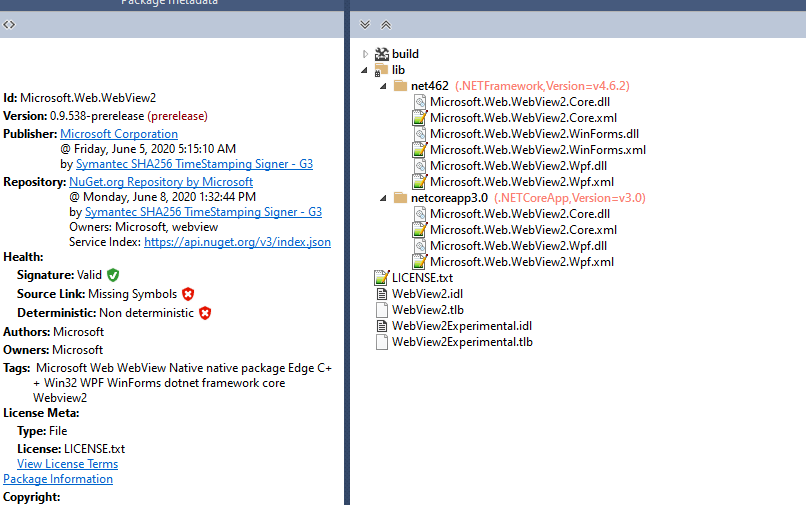Click View License Terms link

click(67, 464)
